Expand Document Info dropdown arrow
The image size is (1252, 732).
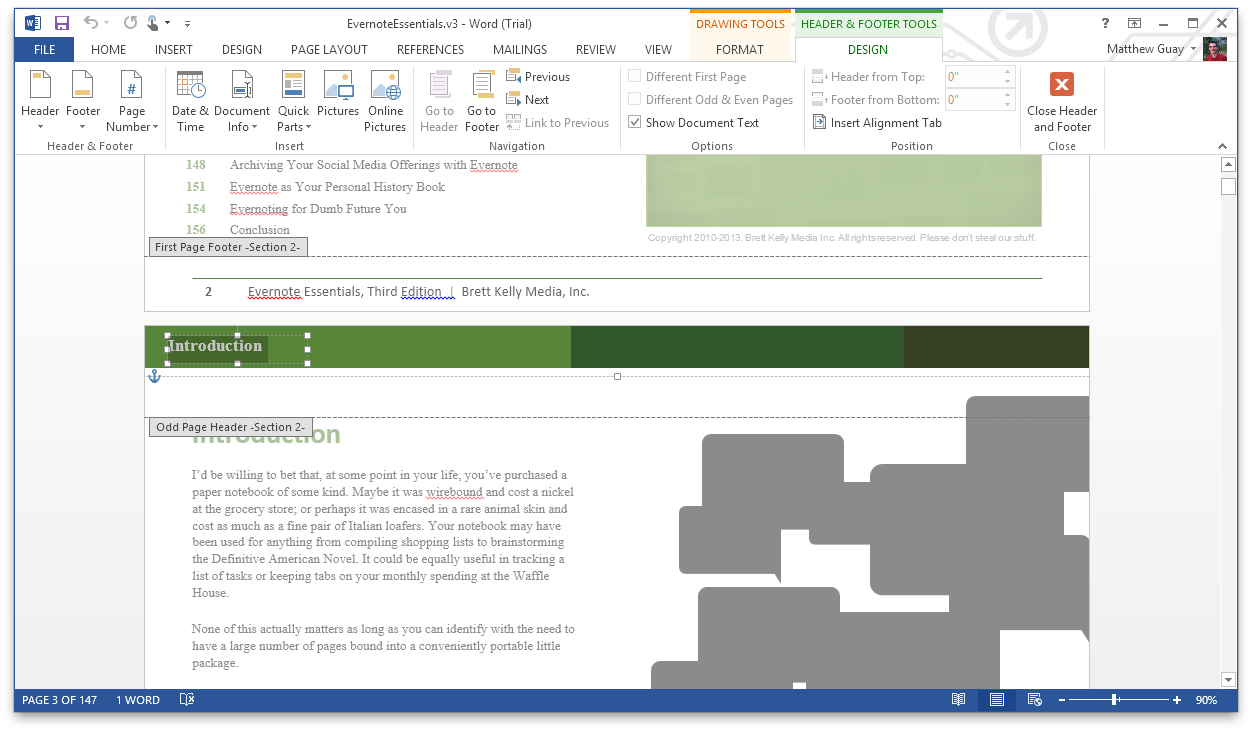(x=255, y=127)
